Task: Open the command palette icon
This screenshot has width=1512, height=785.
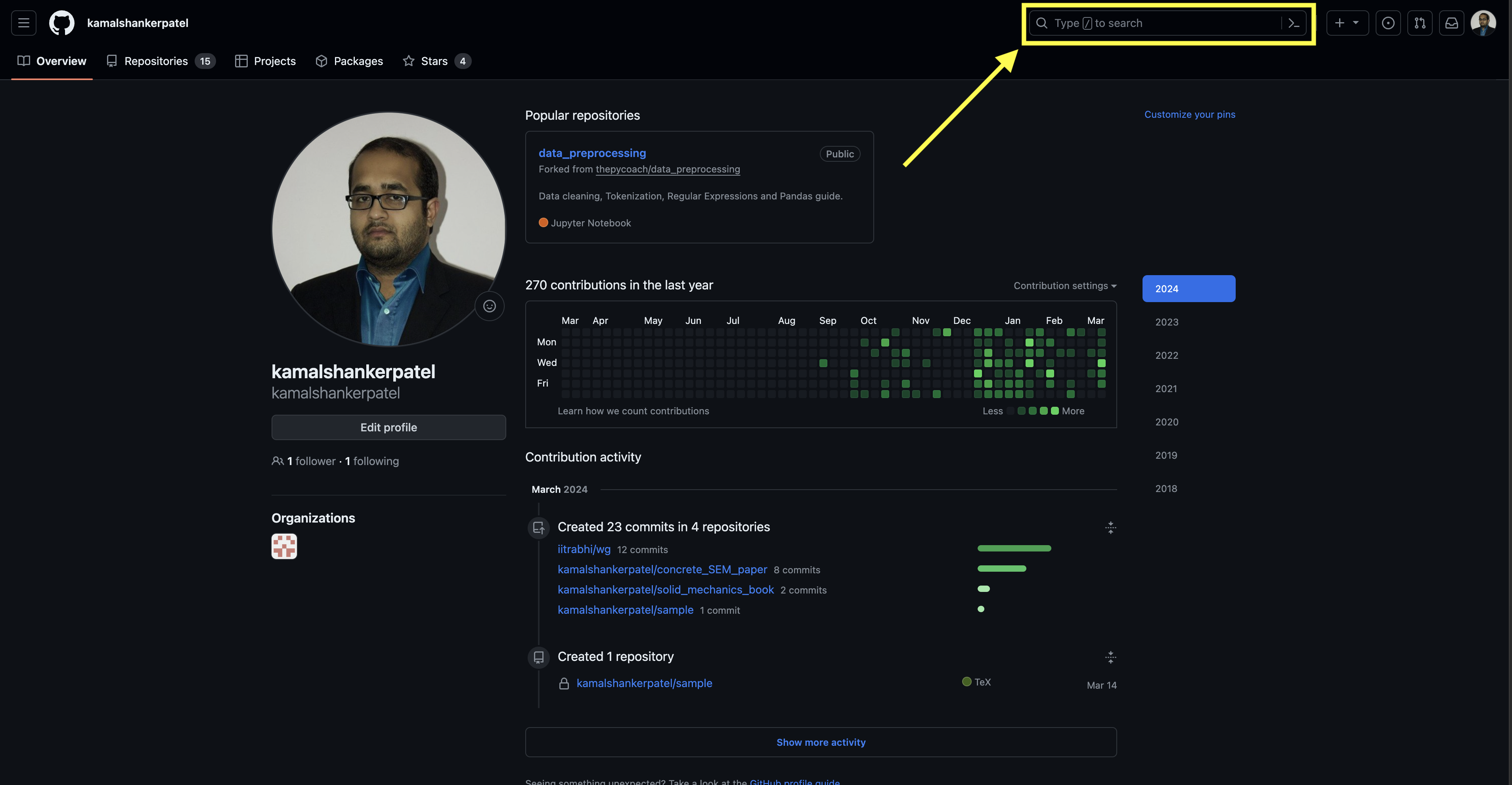Action: pos(1294,23)
